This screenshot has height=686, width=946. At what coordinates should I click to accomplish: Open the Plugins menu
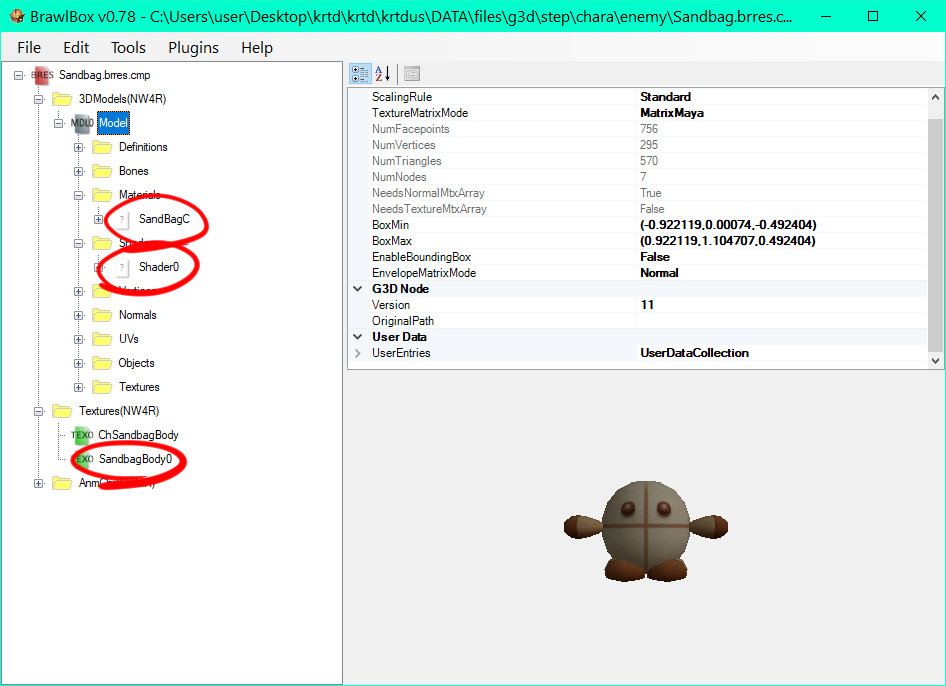click(x=193, y=47)
